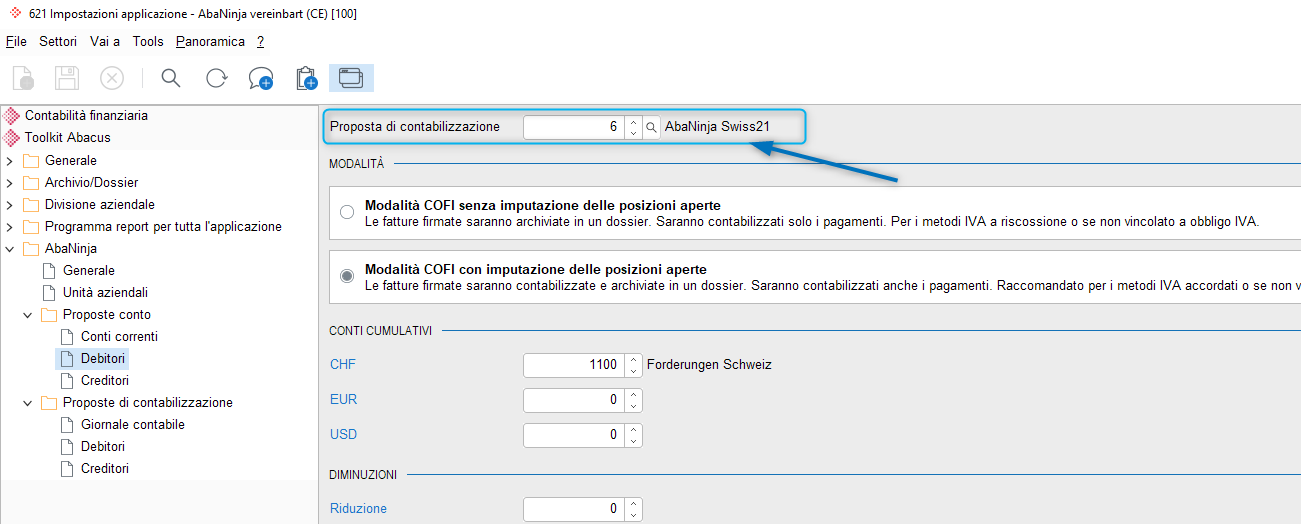This screenshot has width=1301, height=524.
Task: Click the magnifier Search toolbar icon
Action: click(x=170, y=78)
